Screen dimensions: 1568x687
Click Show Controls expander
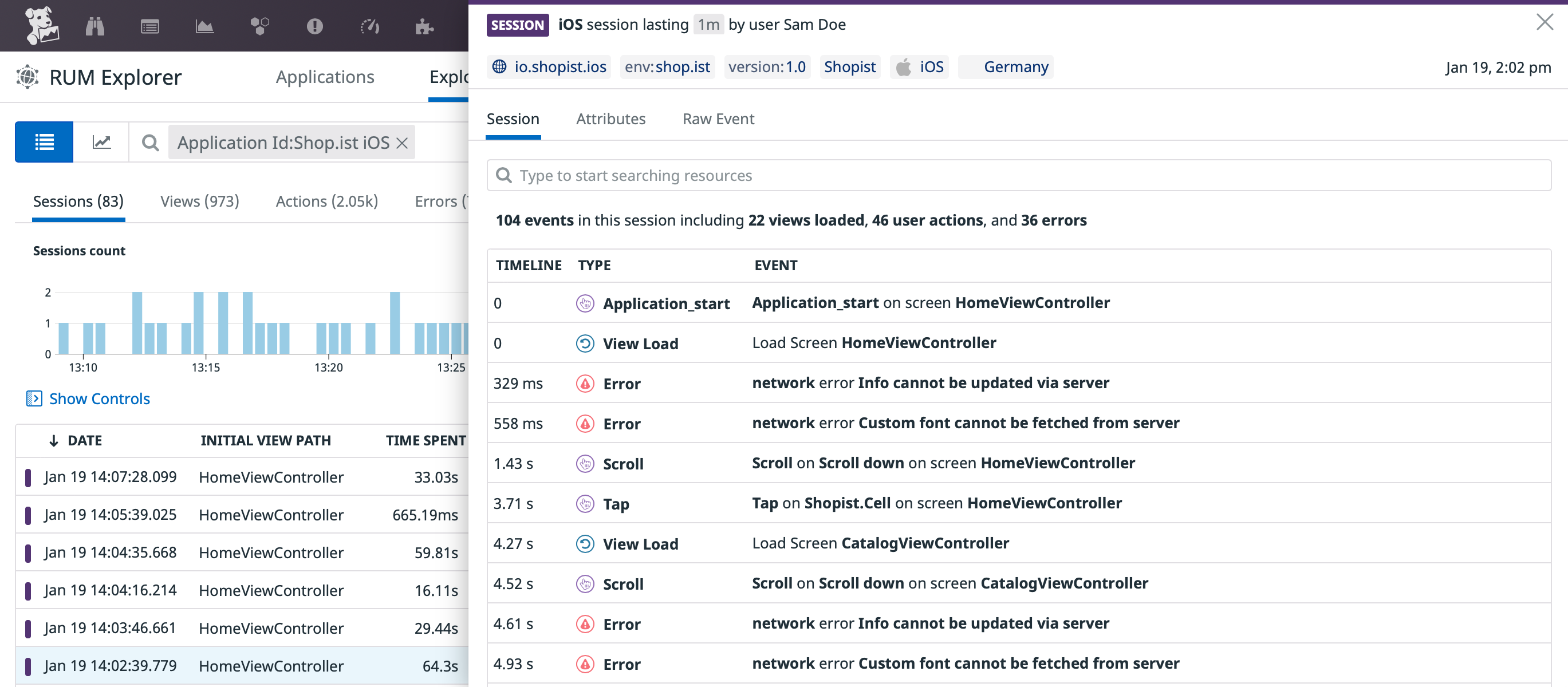click(88, 398)
